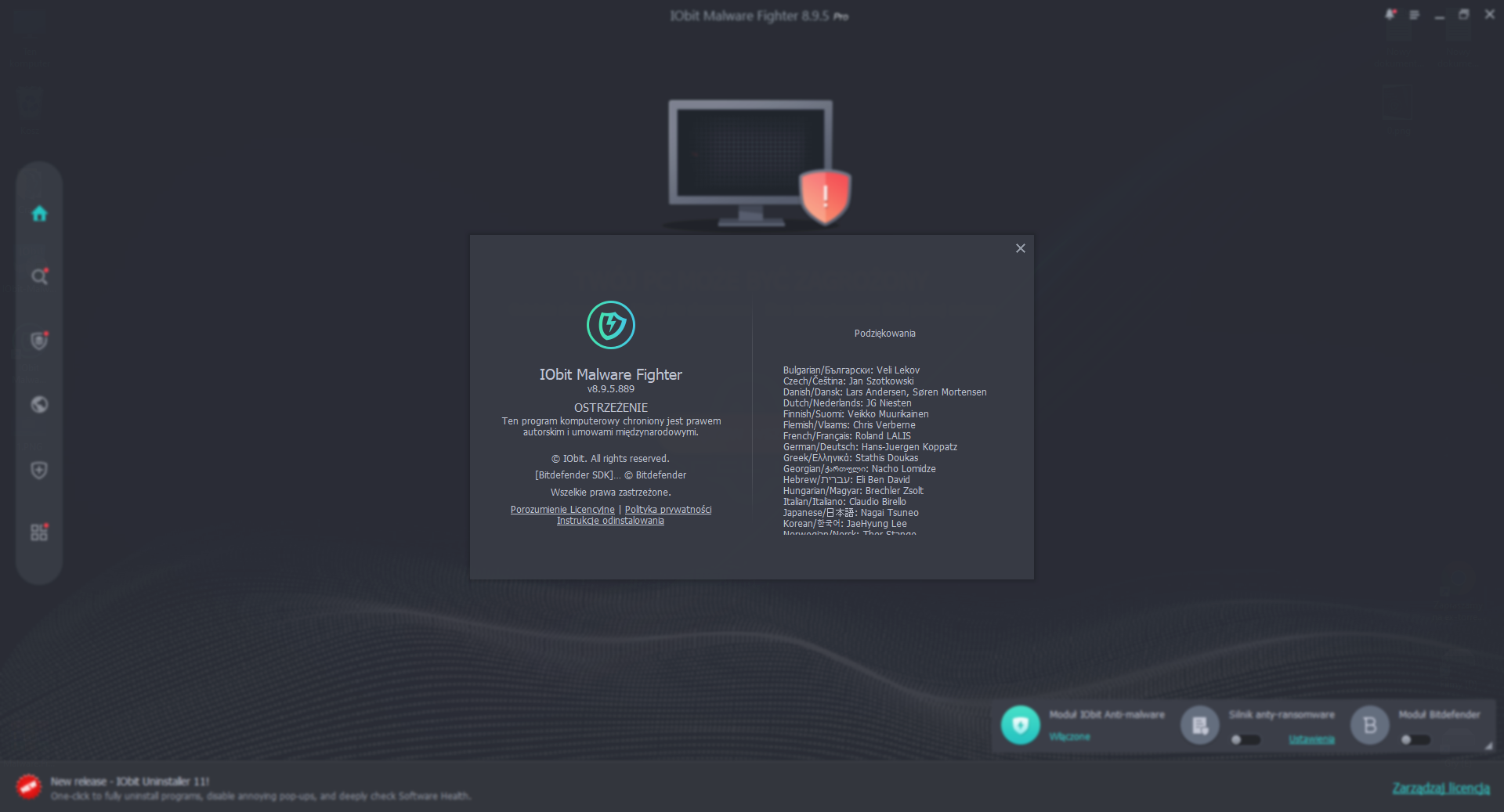The width and height of the screenshot is (1504, 812).
Task: Click the IObit Malware Fighter shield logo
Action: tap(611, 325)
